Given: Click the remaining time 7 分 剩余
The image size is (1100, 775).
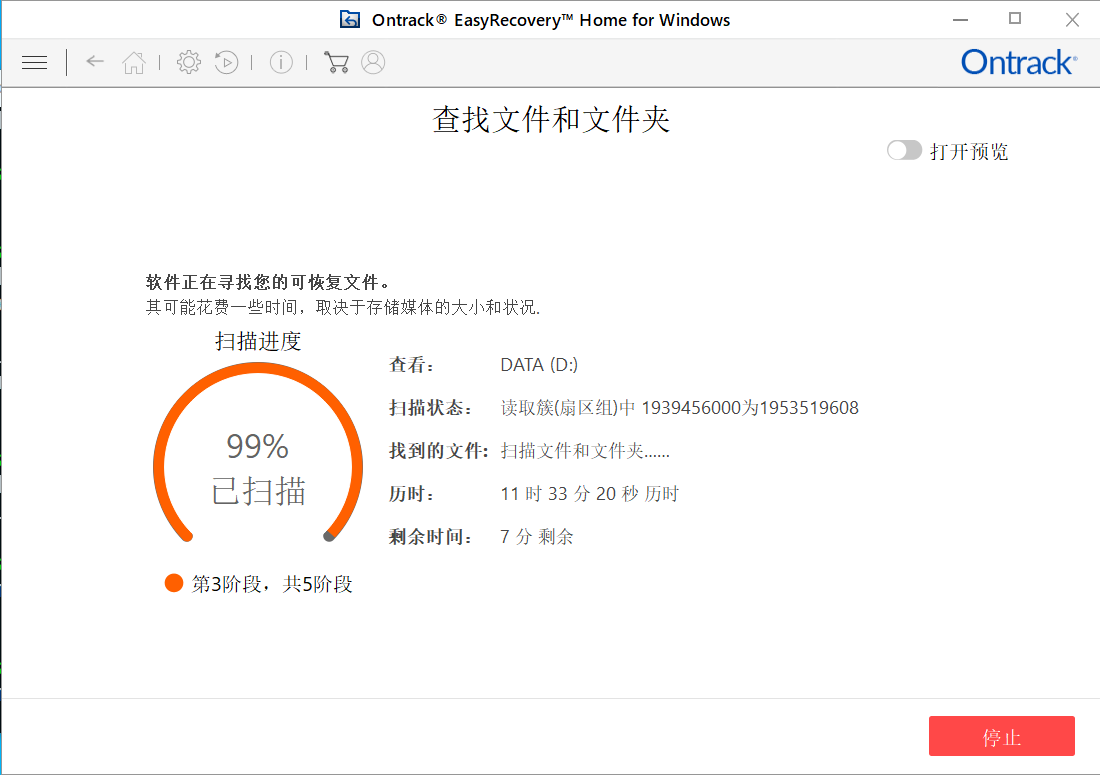Looking at the screenshot, I should pyautogui.click(x=537, y=537).
